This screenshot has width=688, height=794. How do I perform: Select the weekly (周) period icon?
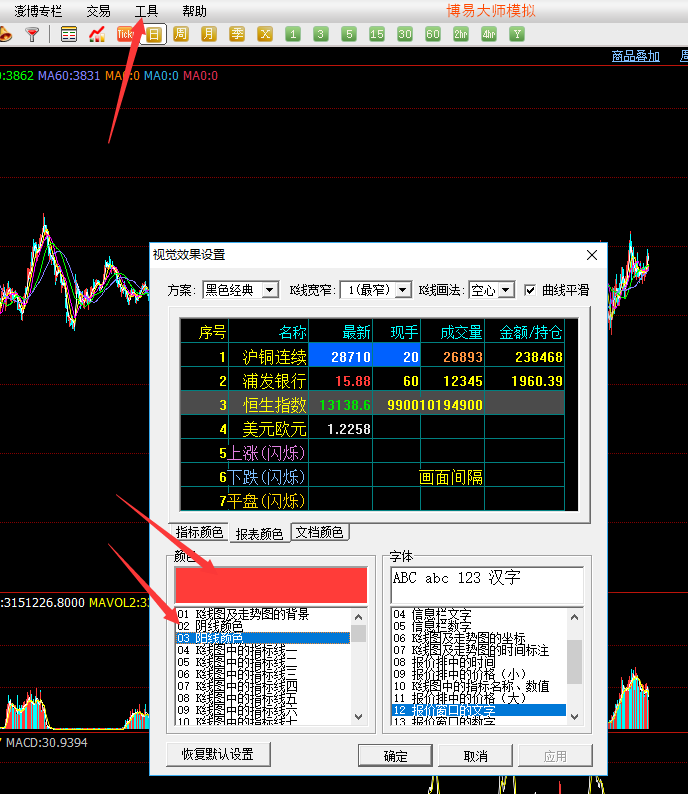click(x=181, y=34)
